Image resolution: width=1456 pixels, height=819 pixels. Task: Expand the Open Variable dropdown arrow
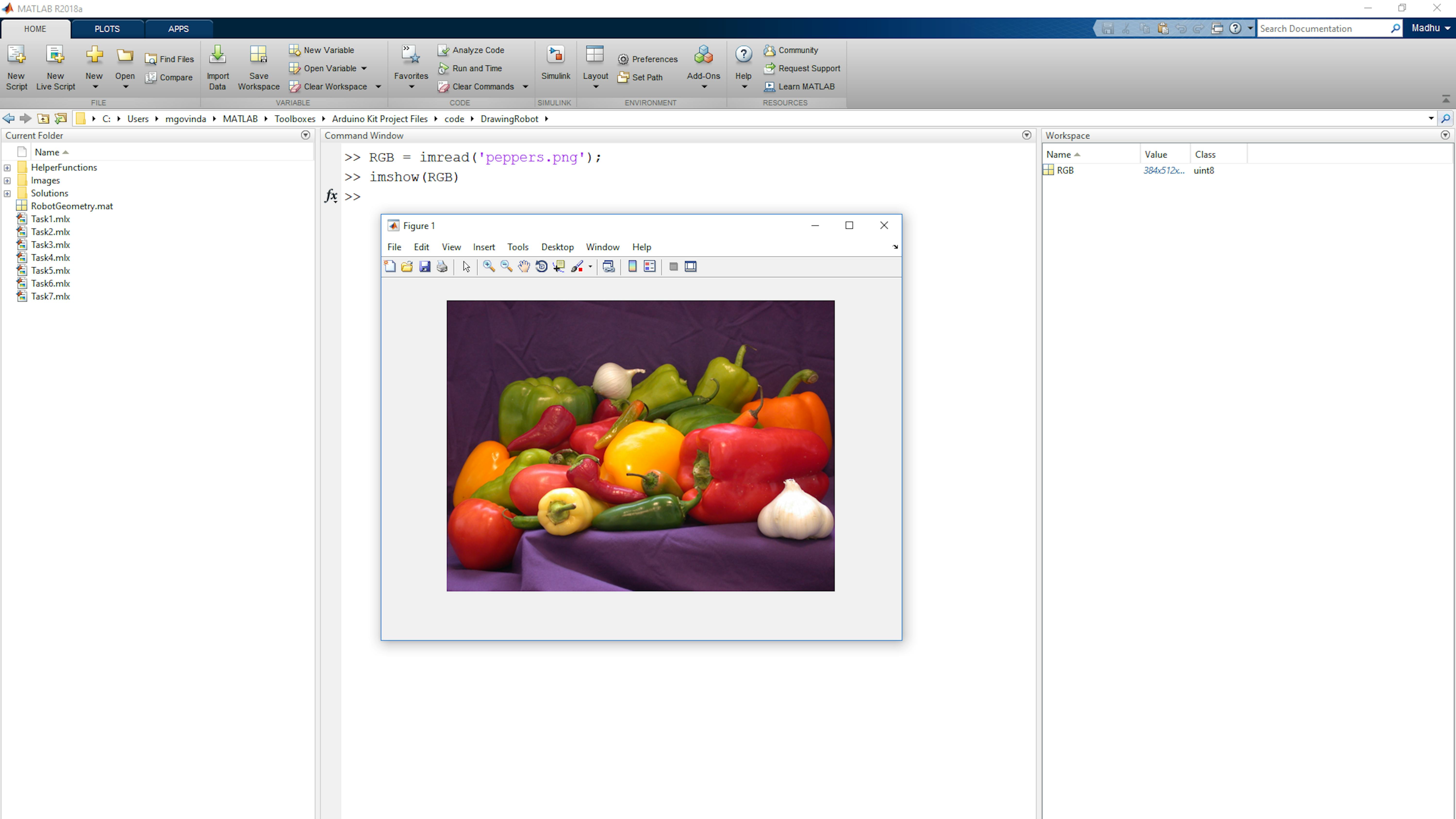tap(364, 68)
